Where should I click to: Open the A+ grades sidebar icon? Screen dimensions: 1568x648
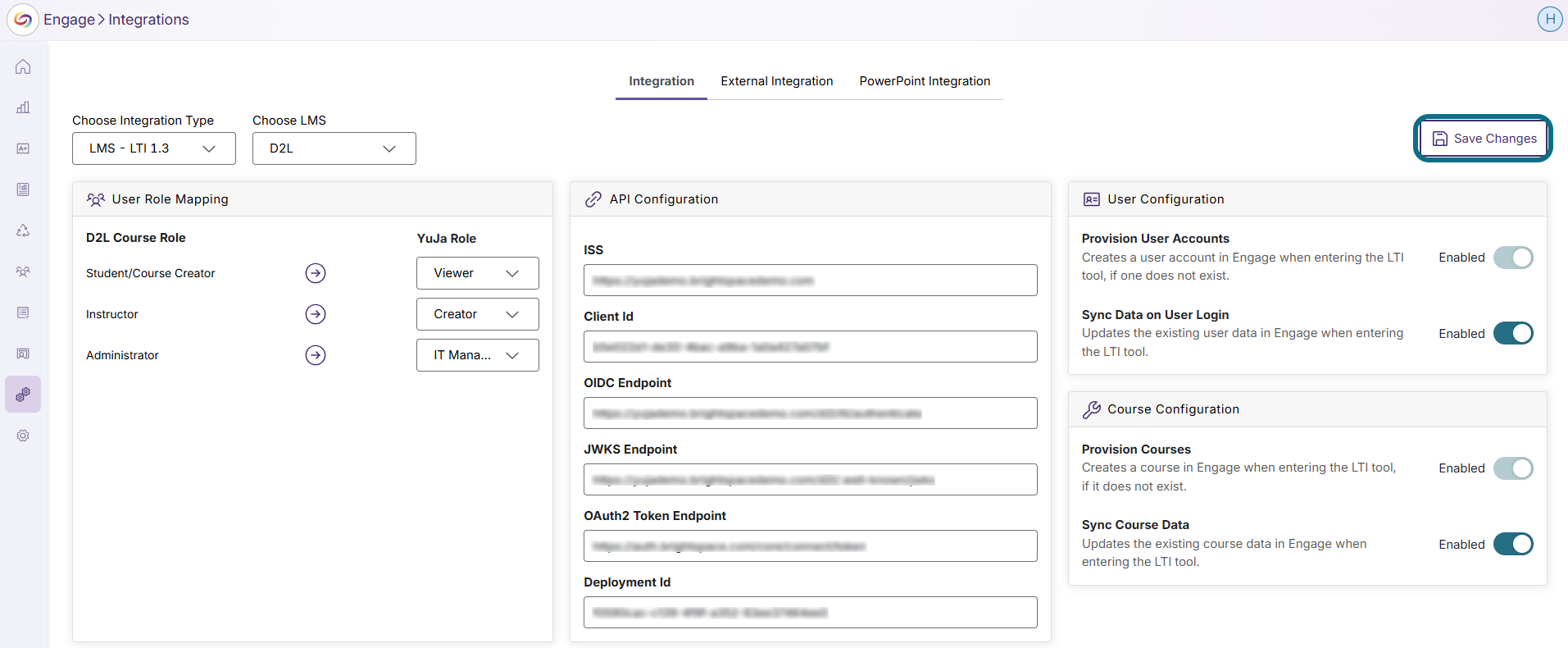pos(23,148)
